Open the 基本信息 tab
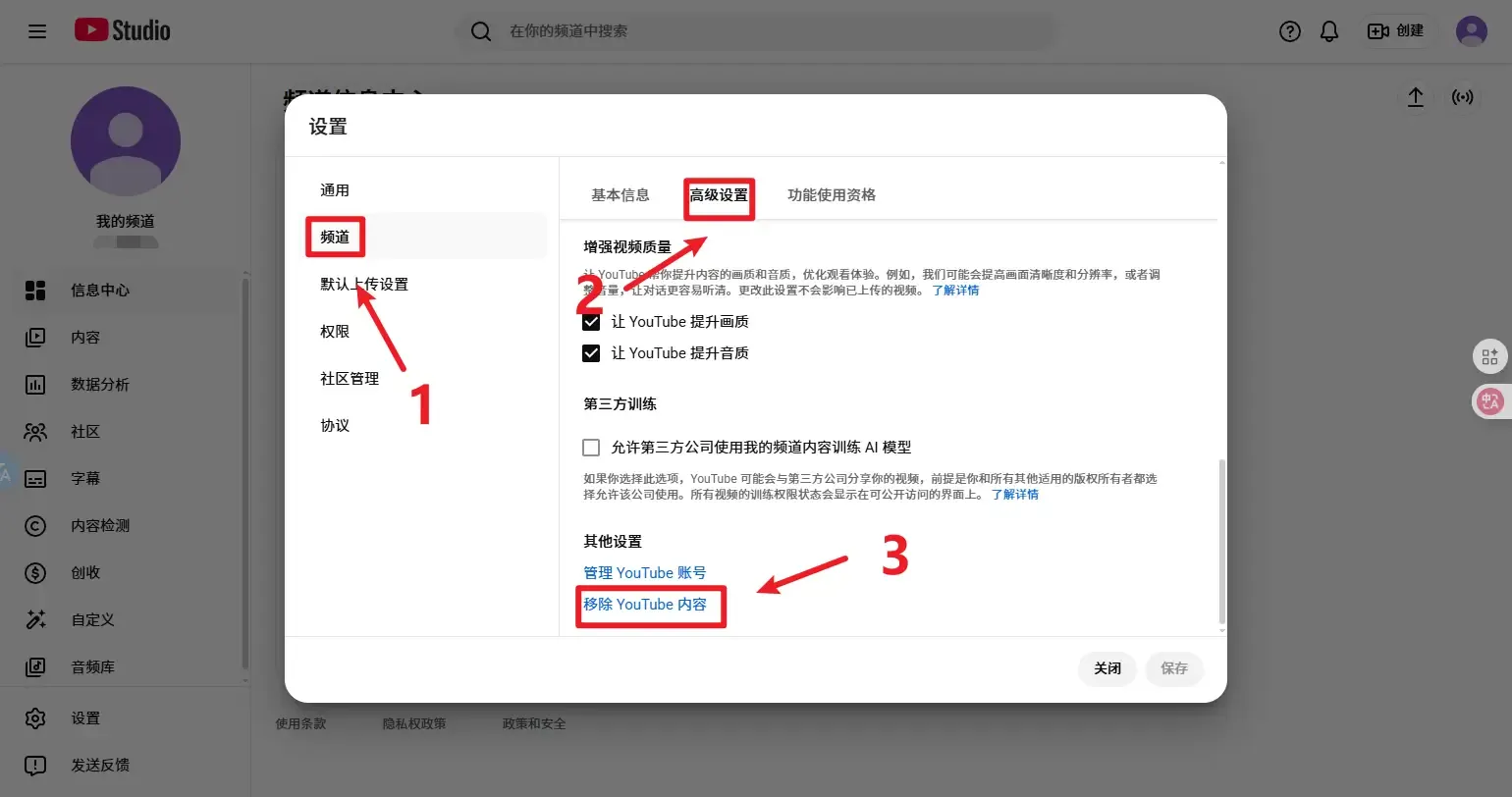Image resolution: width=1512 pixels, height=797 pixels. (620, 194)
